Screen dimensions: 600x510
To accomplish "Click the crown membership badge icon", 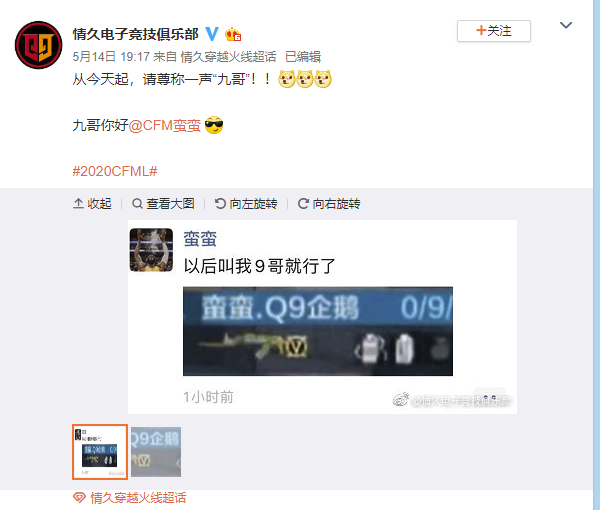I will pyautogui.click(x=233, y=34).
